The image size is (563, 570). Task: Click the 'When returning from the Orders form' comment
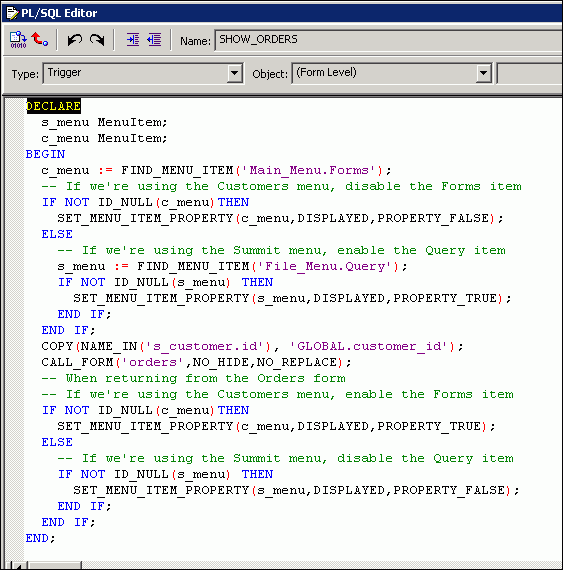tap(193, 378)
